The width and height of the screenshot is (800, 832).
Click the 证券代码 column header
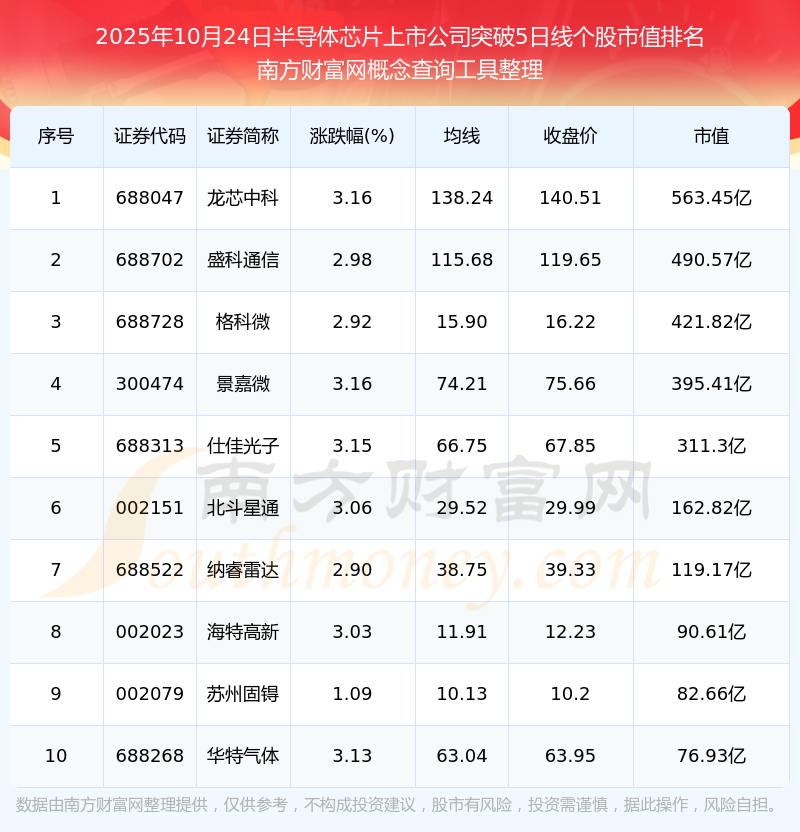click(150, 136)
